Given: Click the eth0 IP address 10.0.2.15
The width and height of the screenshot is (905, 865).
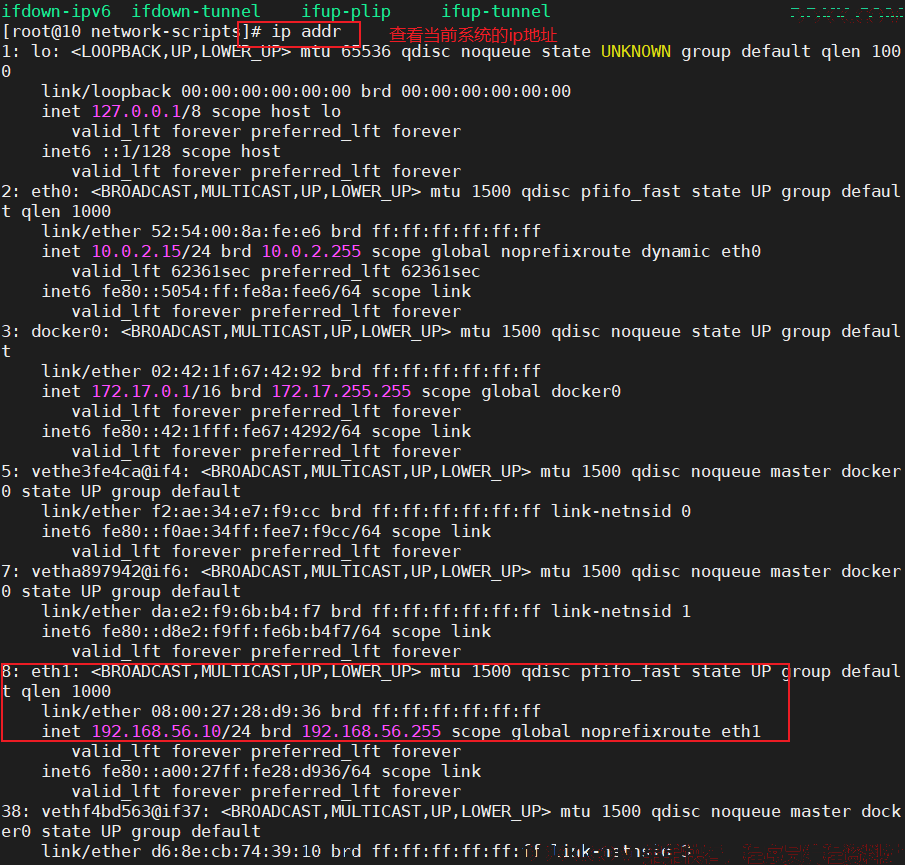Looking at the screenshot, I should pyautogui.click(x=136, y=252).
